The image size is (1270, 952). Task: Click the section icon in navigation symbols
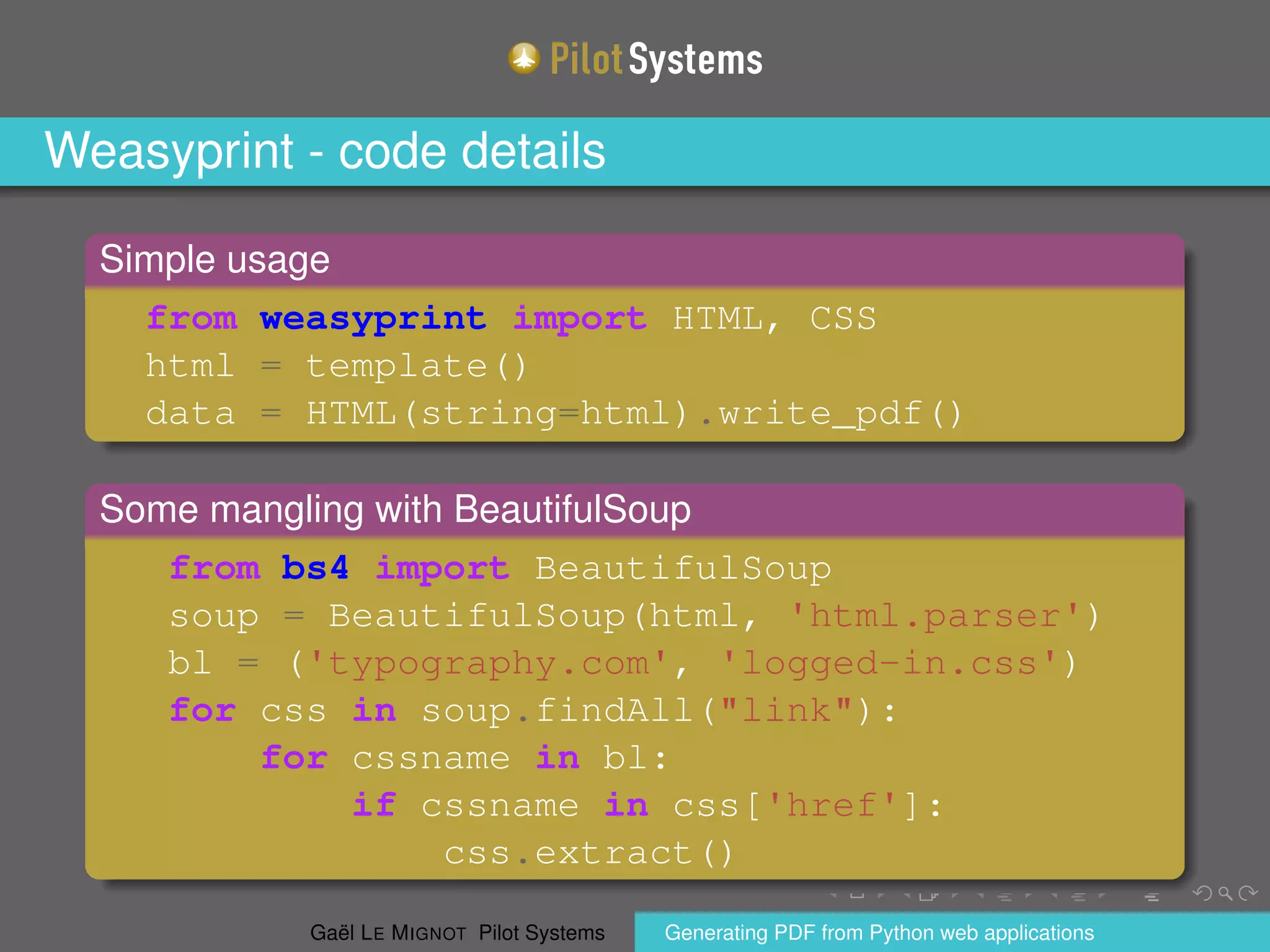1078,897
